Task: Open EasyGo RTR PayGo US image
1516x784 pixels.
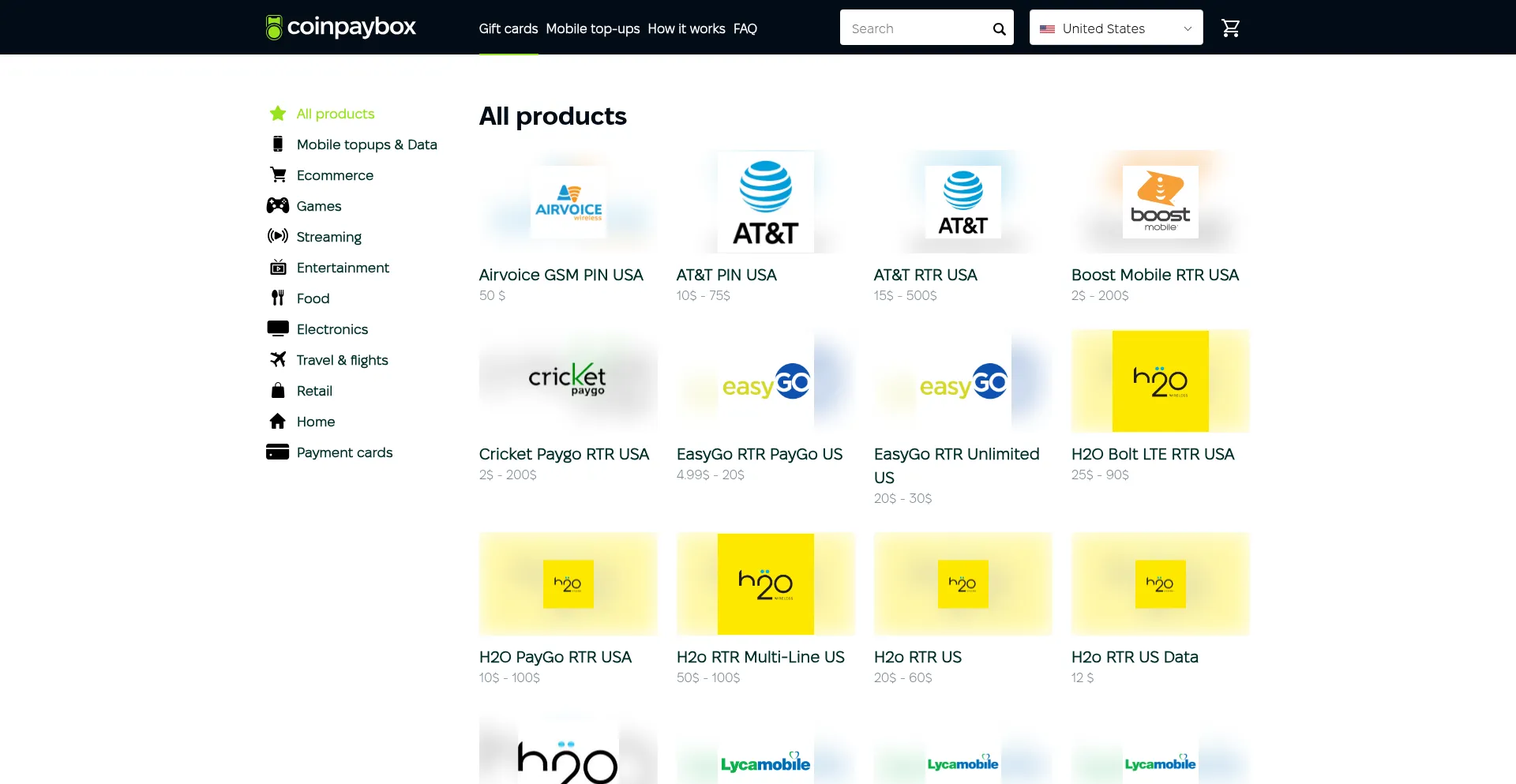Action: click(766, 381)
